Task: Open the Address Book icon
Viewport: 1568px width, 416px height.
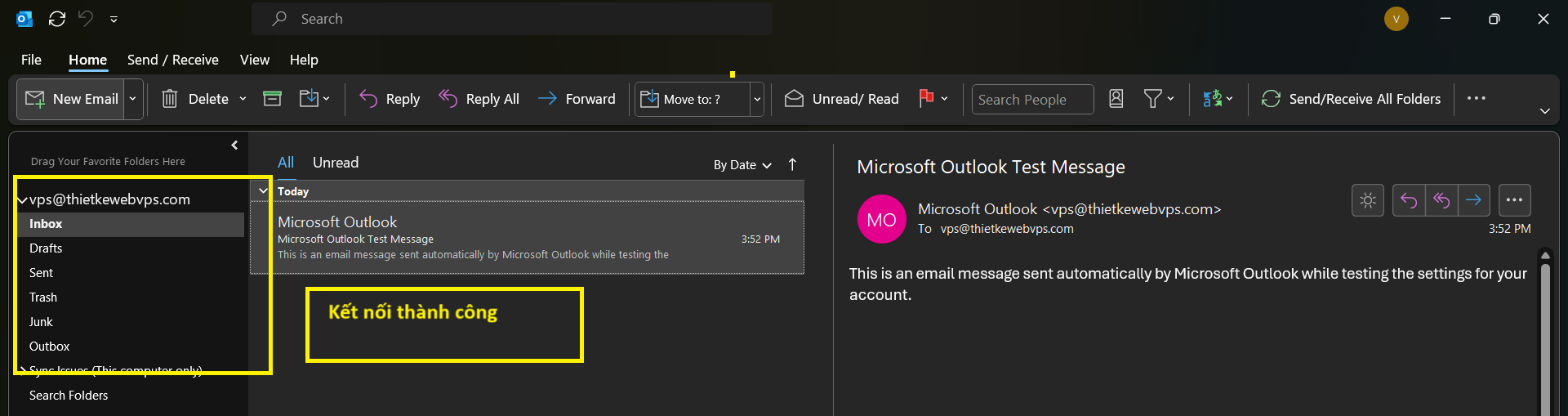Action: click(x=1116, y=99)
